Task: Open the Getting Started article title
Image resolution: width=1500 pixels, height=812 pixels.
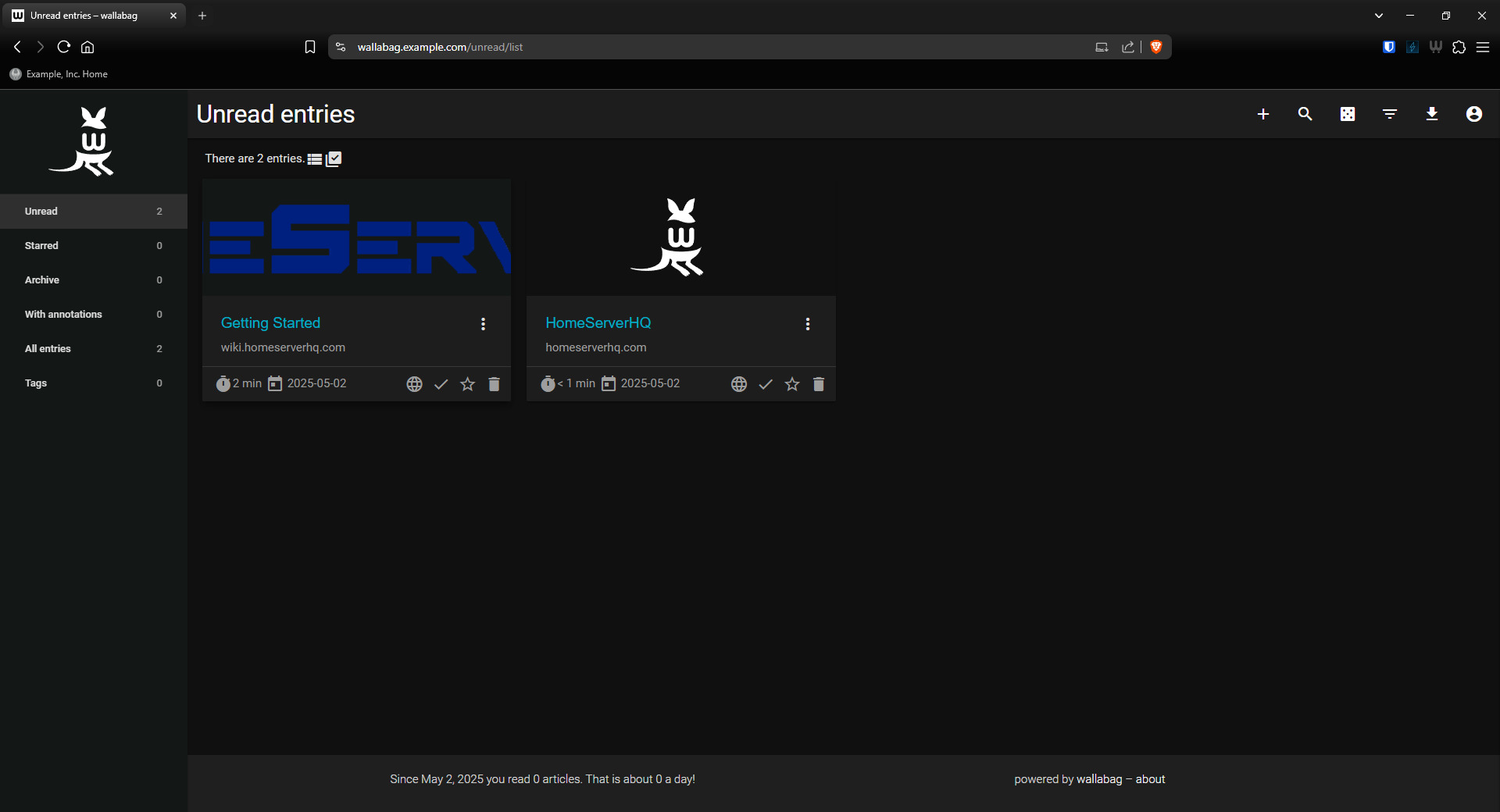Action: coord(270,322)
